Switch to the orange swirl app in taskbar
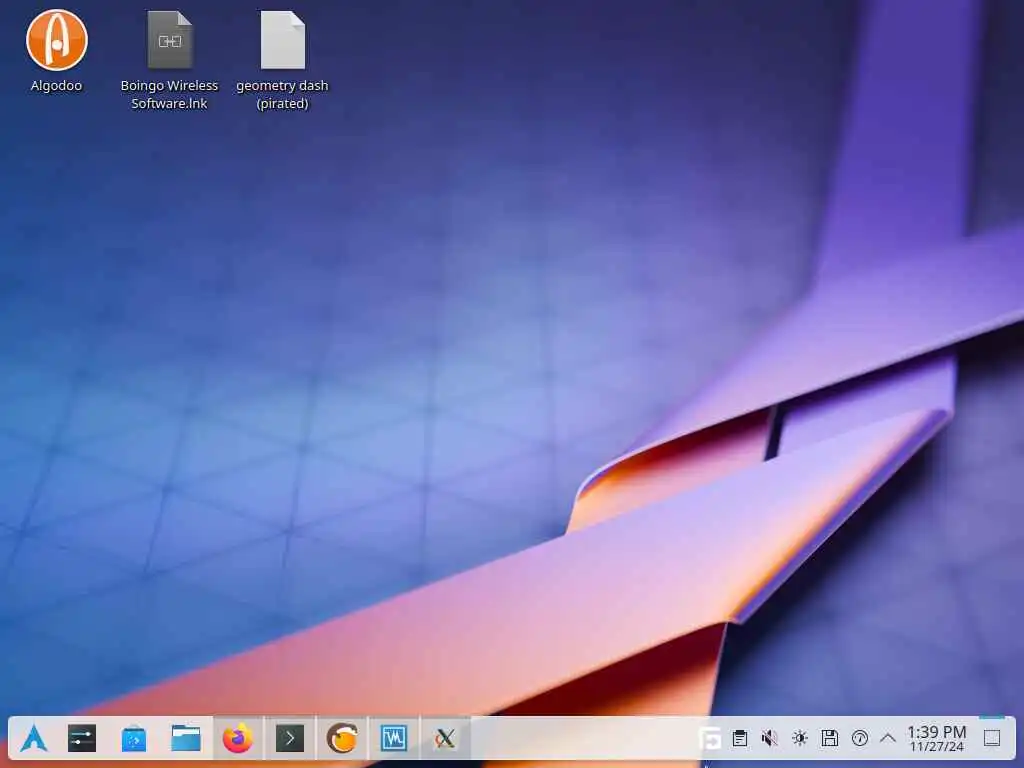The width and height of the screenshot is (1024, 768). tap(342, 739)
